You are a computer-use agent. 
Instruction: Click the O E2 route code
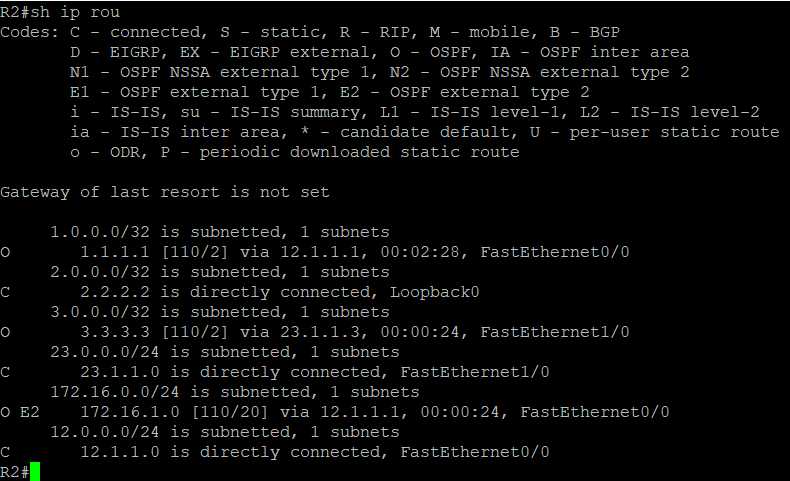click(20, 412)
